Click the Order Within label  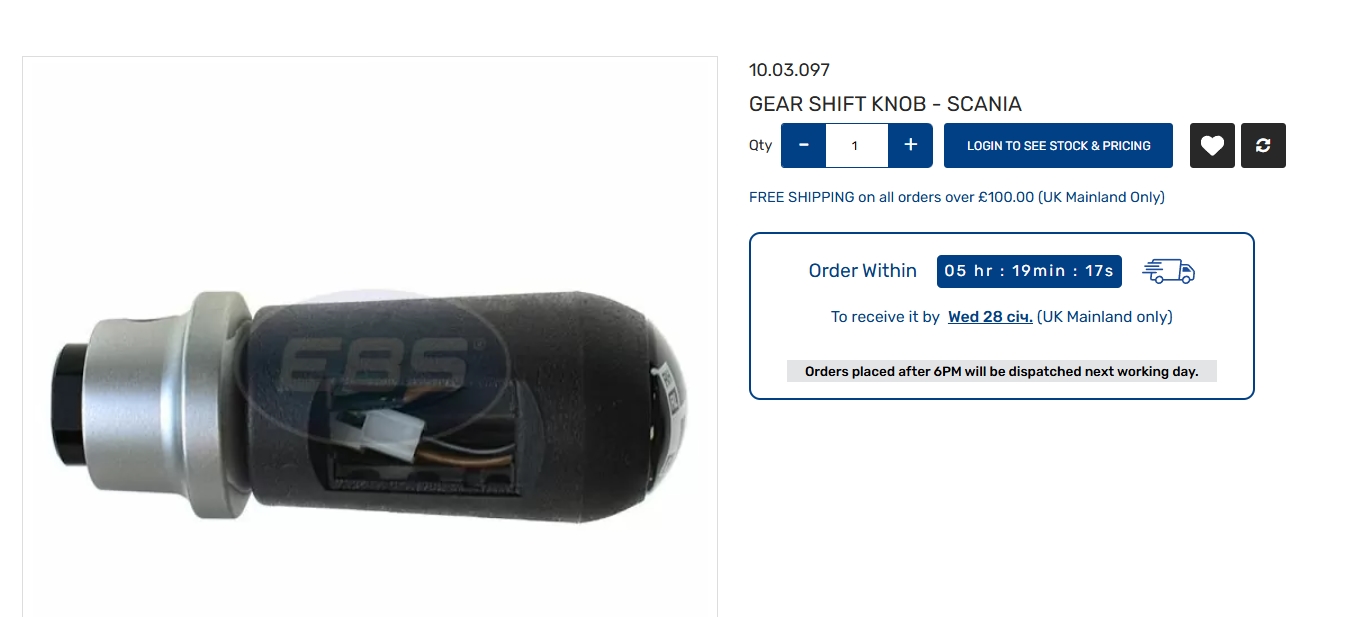[863, 271]
